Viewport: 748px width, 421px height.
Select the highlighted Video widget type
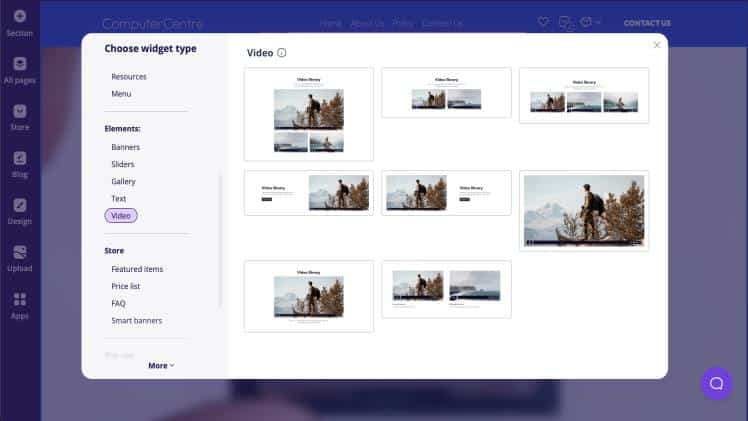[121, 216]
